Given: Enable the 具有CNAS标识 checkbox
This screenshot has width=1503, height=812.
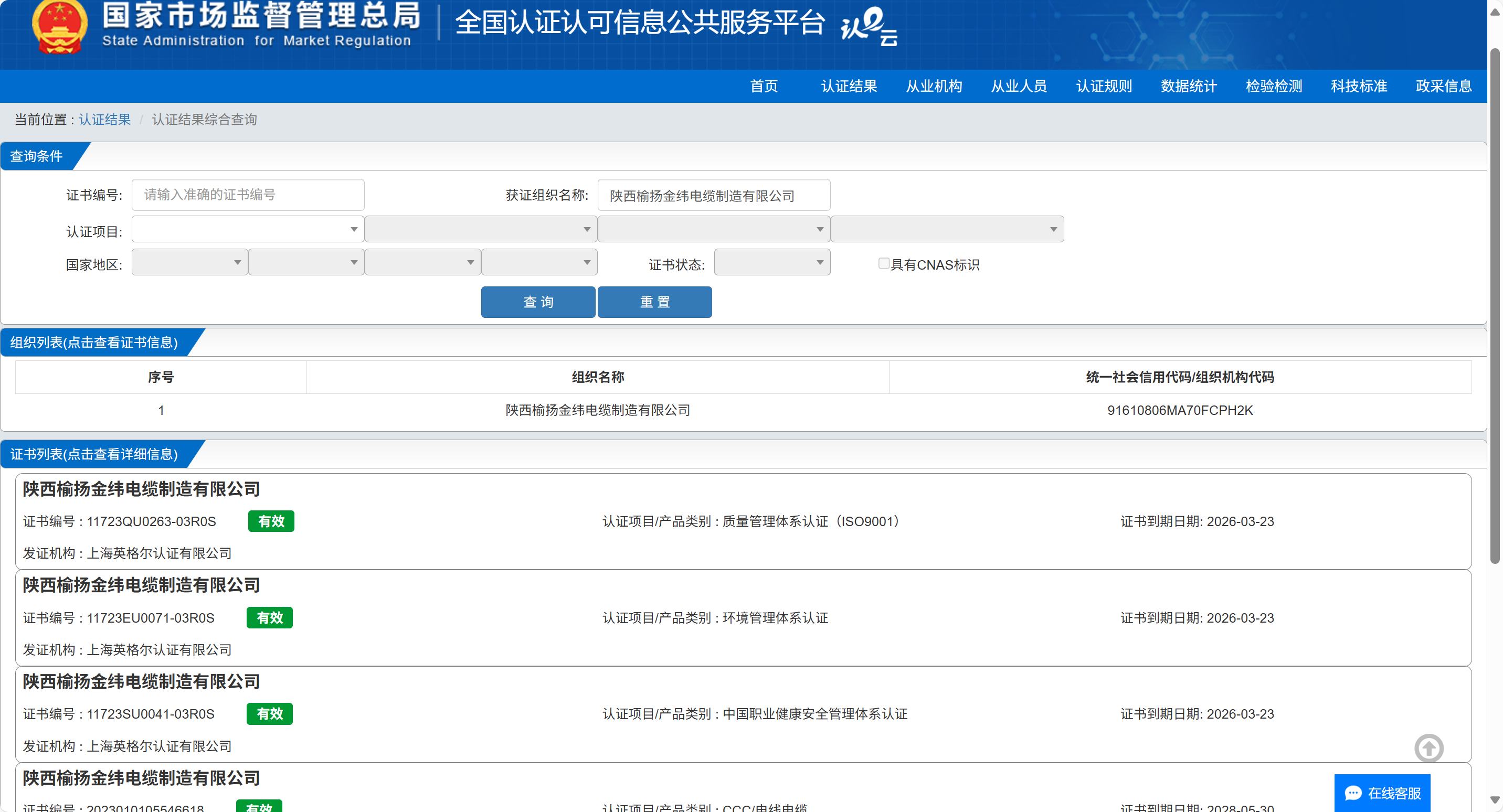Looking at the screenshot, I should tap(883, 264).
